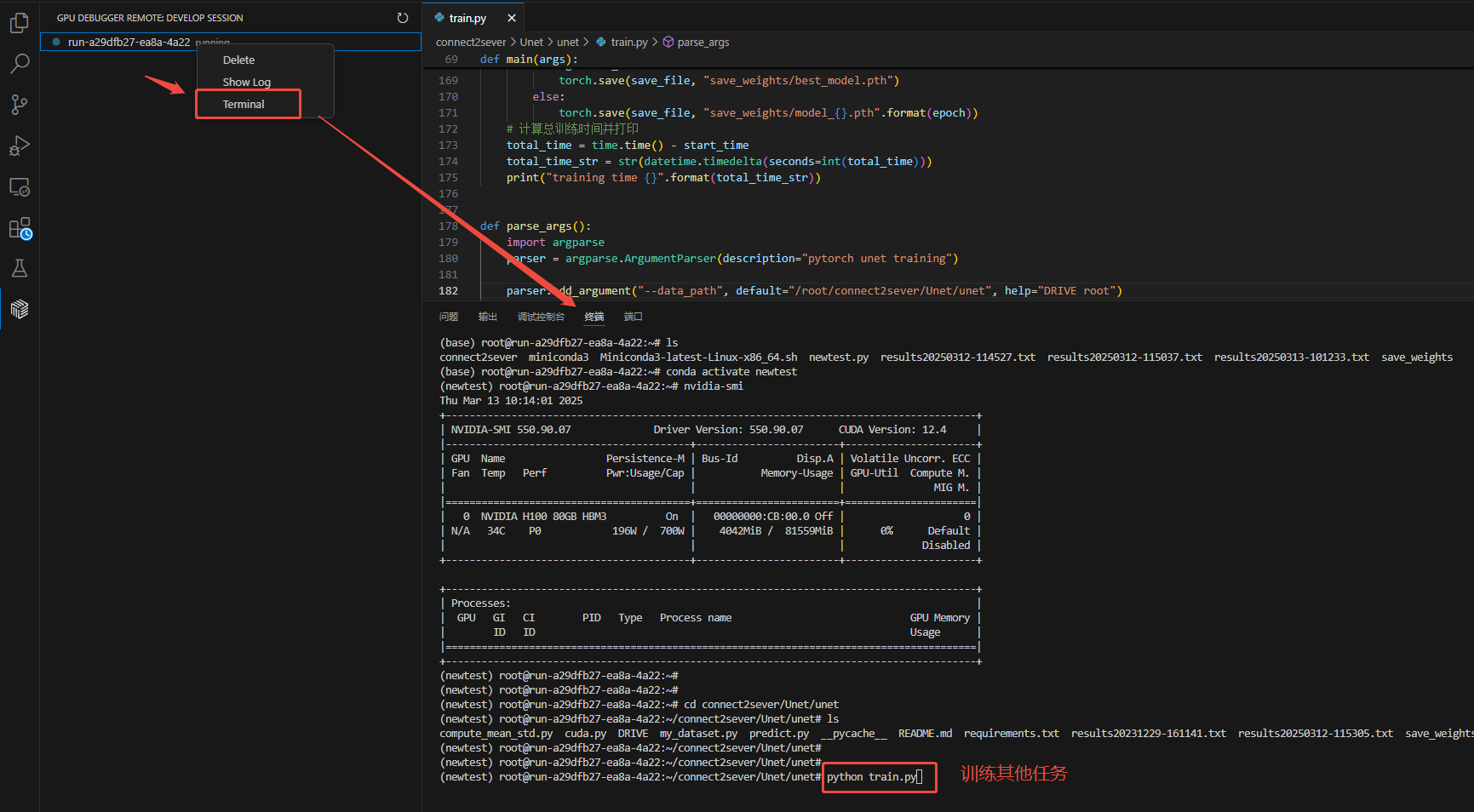The width and height of the screenshot is (1474, 812).
Task: Open the Testing flask icon
Action: 19,269
